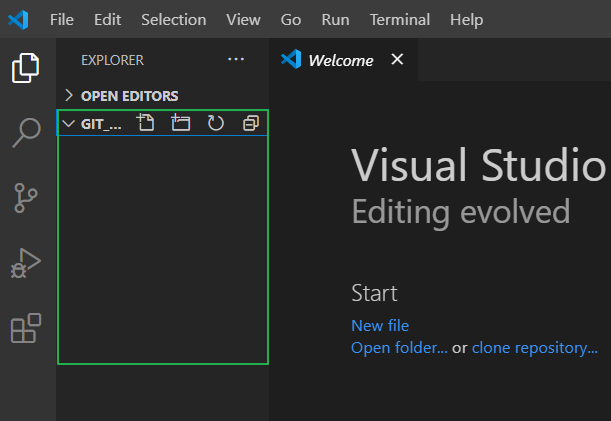Open the Search view in activity bar
Image resolution: width=611 pixels, height=421 pixels.
pyautogui.click(x=26, y=133)
